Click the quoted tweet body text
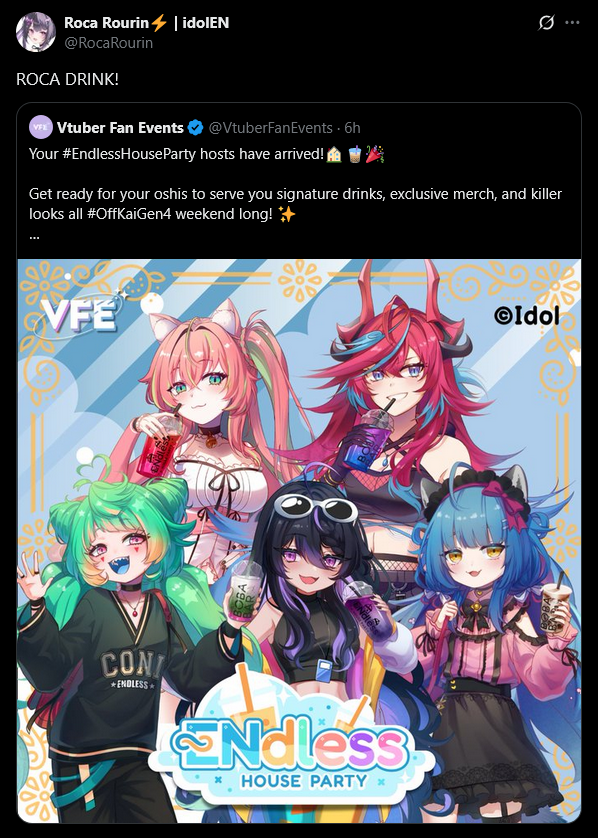The image size is (598, 838). pyautogui.click(x=295, y=184)
